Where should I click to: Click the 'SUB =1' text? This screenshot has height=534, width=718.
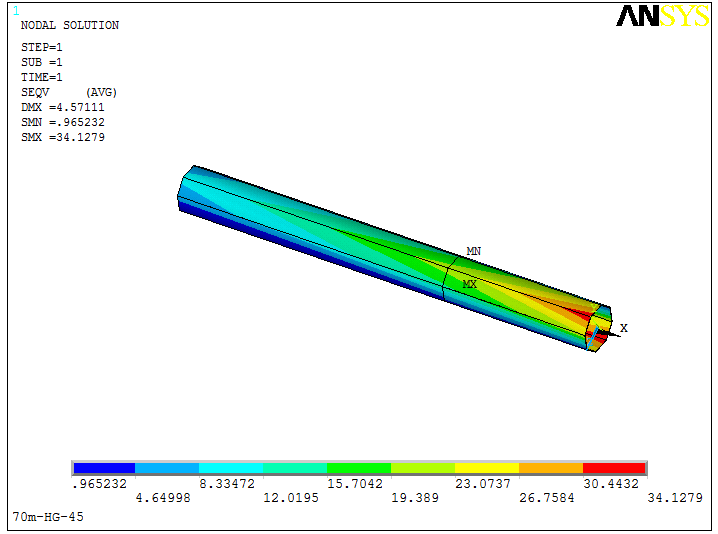(41, 62)
